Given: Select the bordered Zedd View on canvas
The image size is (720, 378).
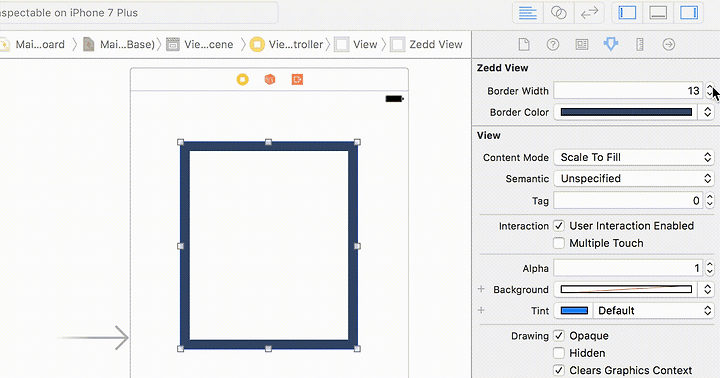Looking at the screenshot, I should pyautogui.click(x=269, y=246).
